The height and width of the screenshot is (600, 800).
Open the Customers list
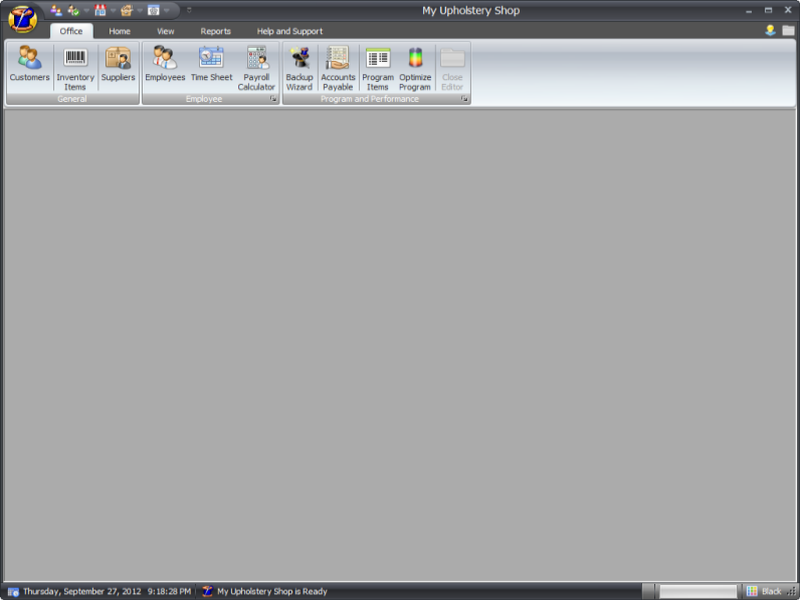click(x=30, y=65)
